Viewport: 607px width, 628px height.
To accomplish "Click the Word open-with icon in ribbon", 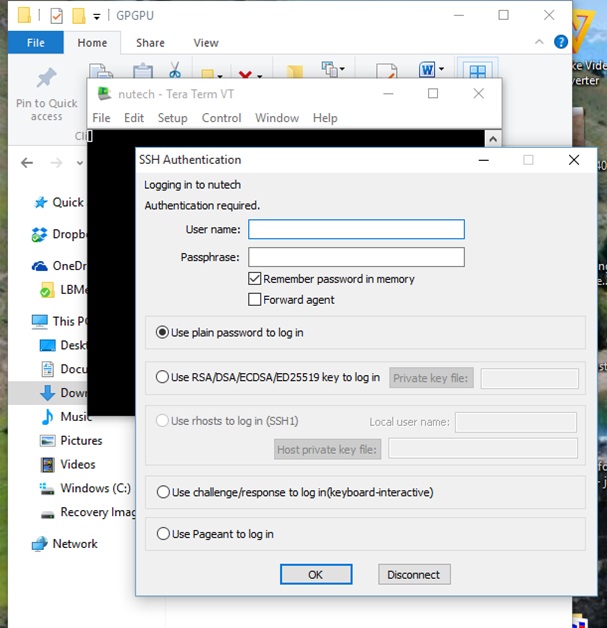I will 427,70.
